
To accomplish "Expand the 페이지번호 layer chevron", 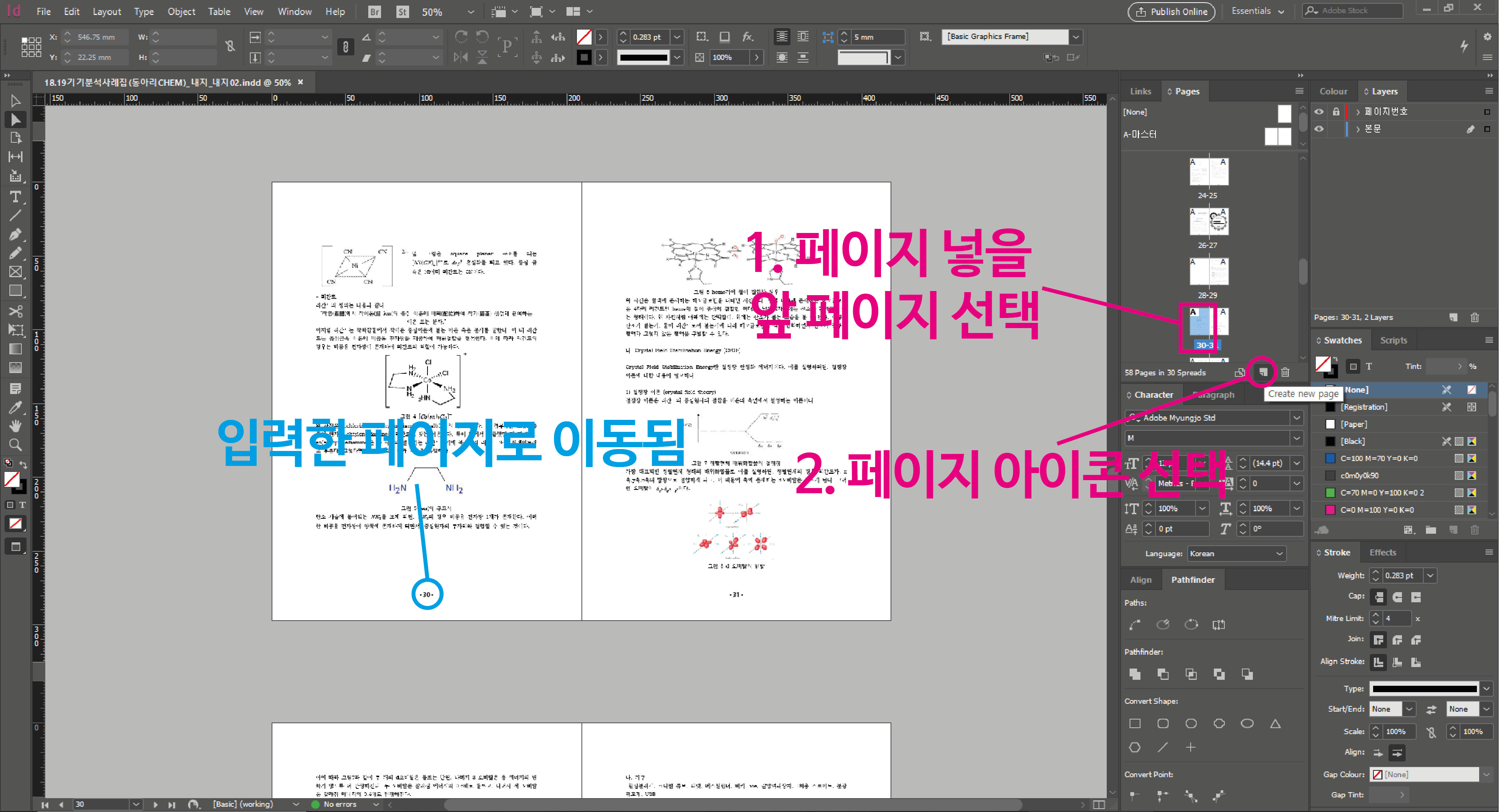I will (x=1358, y=112).
